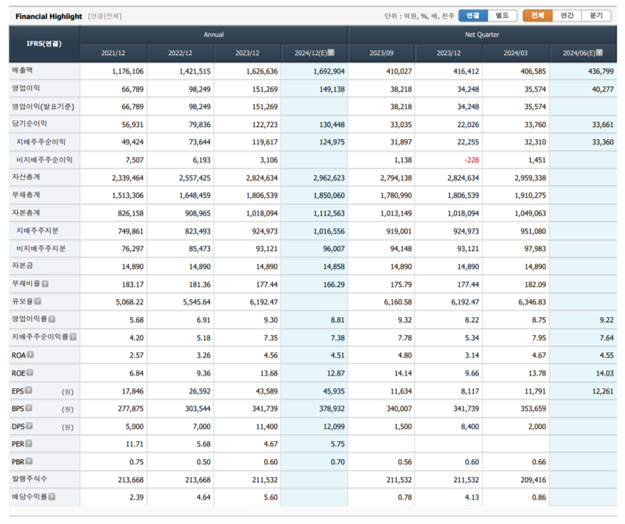
Task: Open the info icon beside 지배주주순이익률
Action: point(73,337)
